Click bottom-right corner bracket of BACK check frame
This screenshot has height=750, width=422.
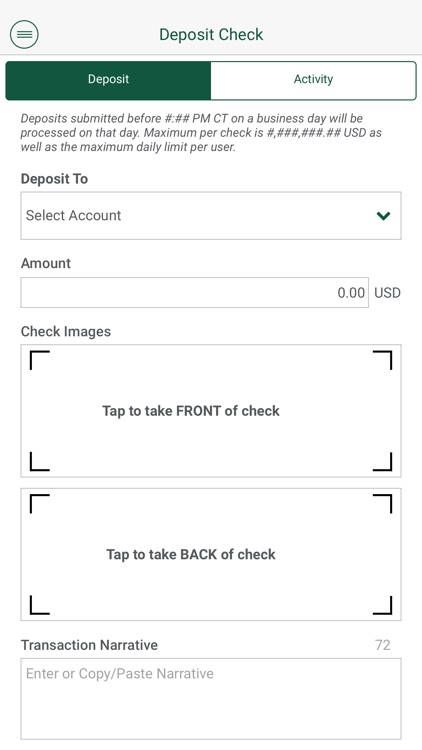click(x=382, y=605)
